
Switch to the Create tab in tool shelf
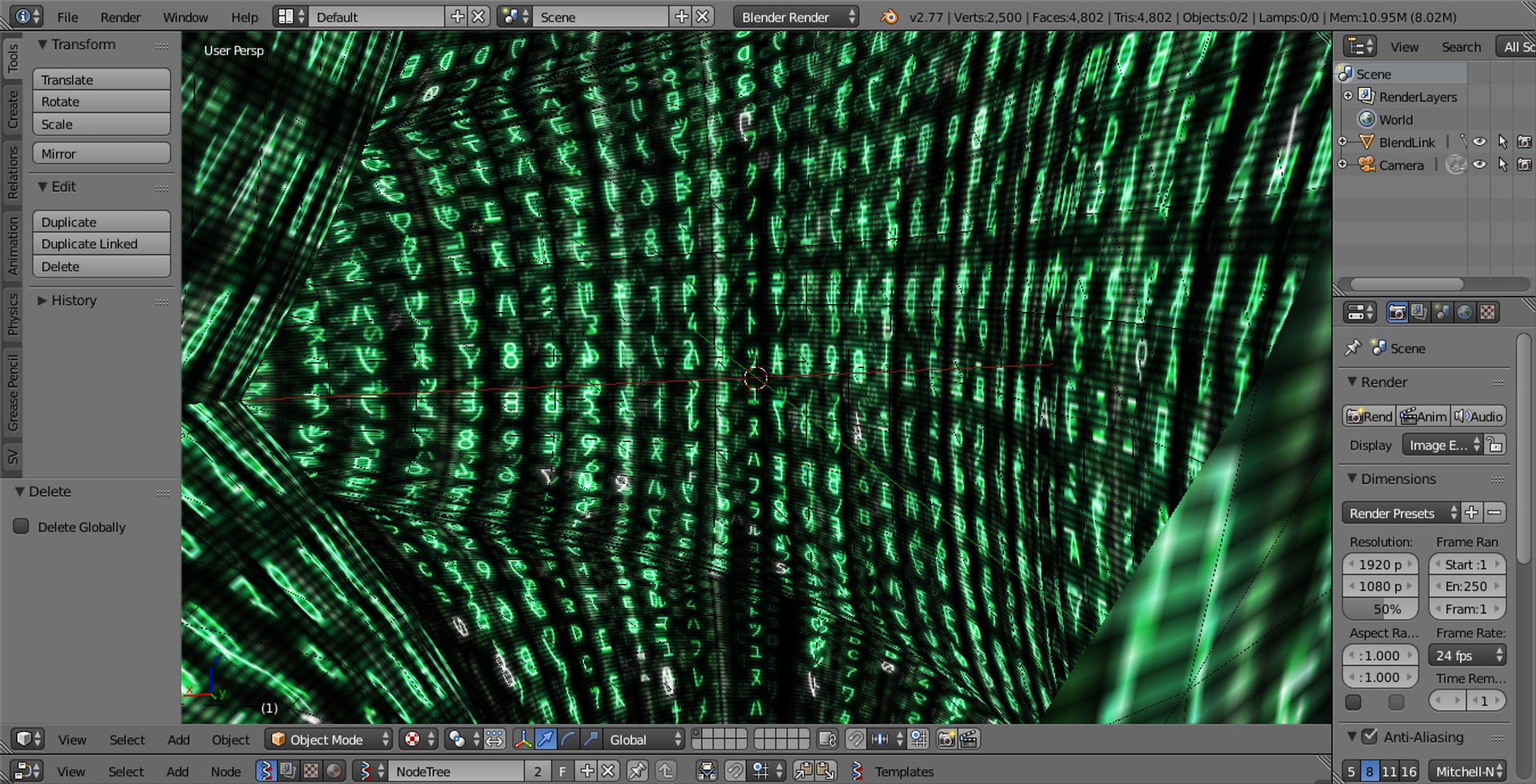point(12,110)
